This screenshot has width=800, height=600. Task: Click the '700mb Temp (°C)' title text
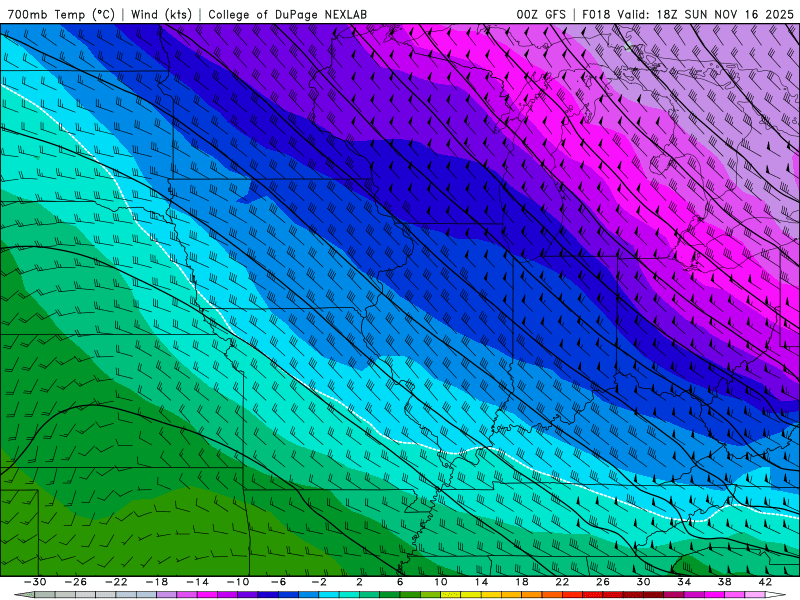[x=61, y=14]
